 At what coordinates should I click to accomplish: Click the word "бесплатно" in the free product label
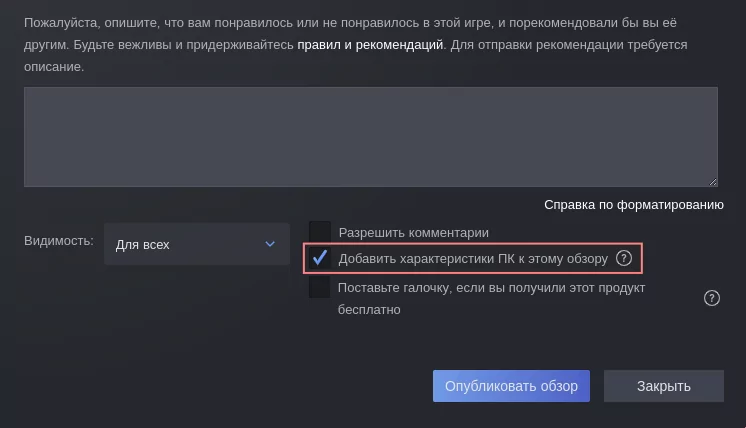[370, 310]
